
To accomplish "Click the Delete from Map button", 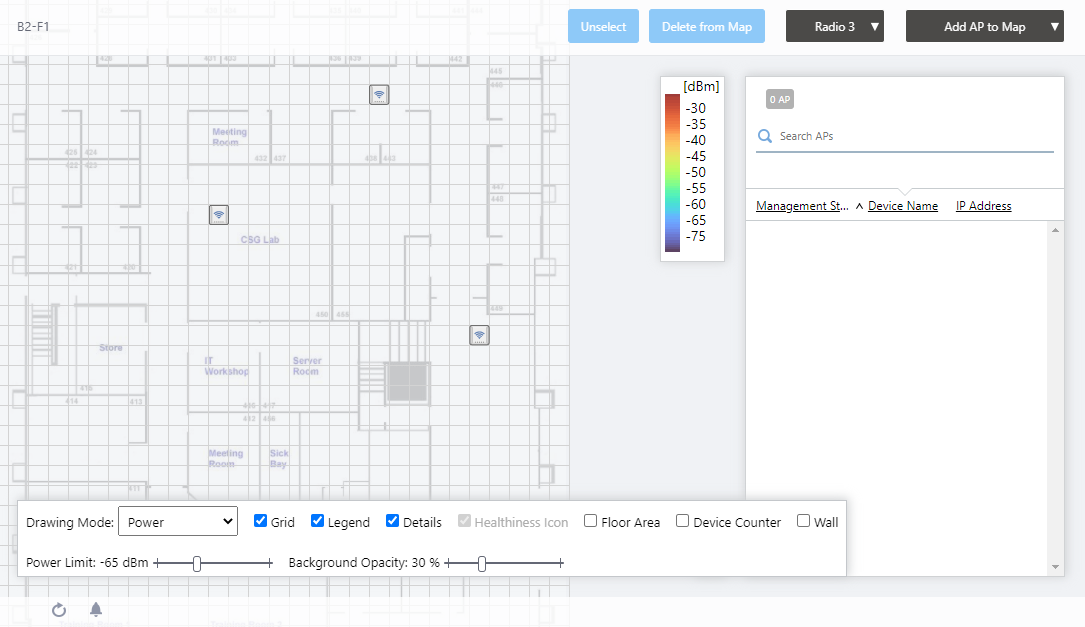I will pyautogui.click(x=706, y=26).
